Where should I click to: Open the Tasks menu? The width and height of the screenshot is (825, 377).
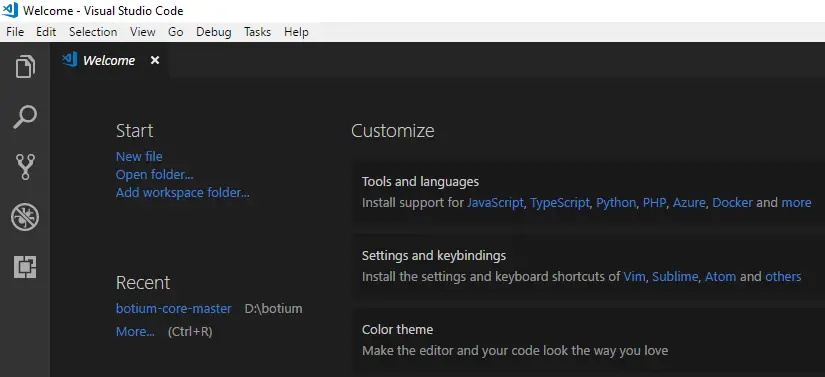pos(257,32)
